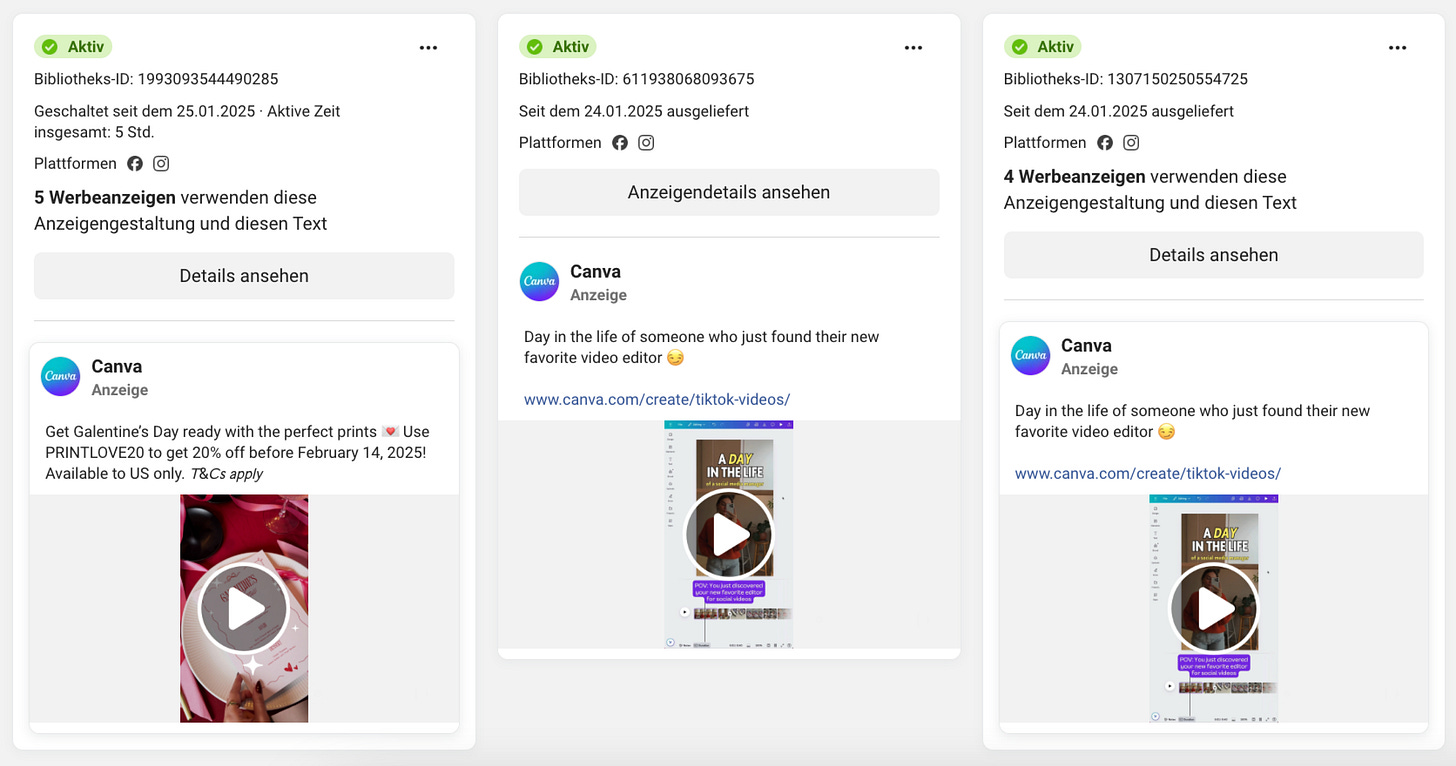Click Anzeige label in ad 611938068093675
This screenshot has width=1456, height=766.
(x=599, y=295)
